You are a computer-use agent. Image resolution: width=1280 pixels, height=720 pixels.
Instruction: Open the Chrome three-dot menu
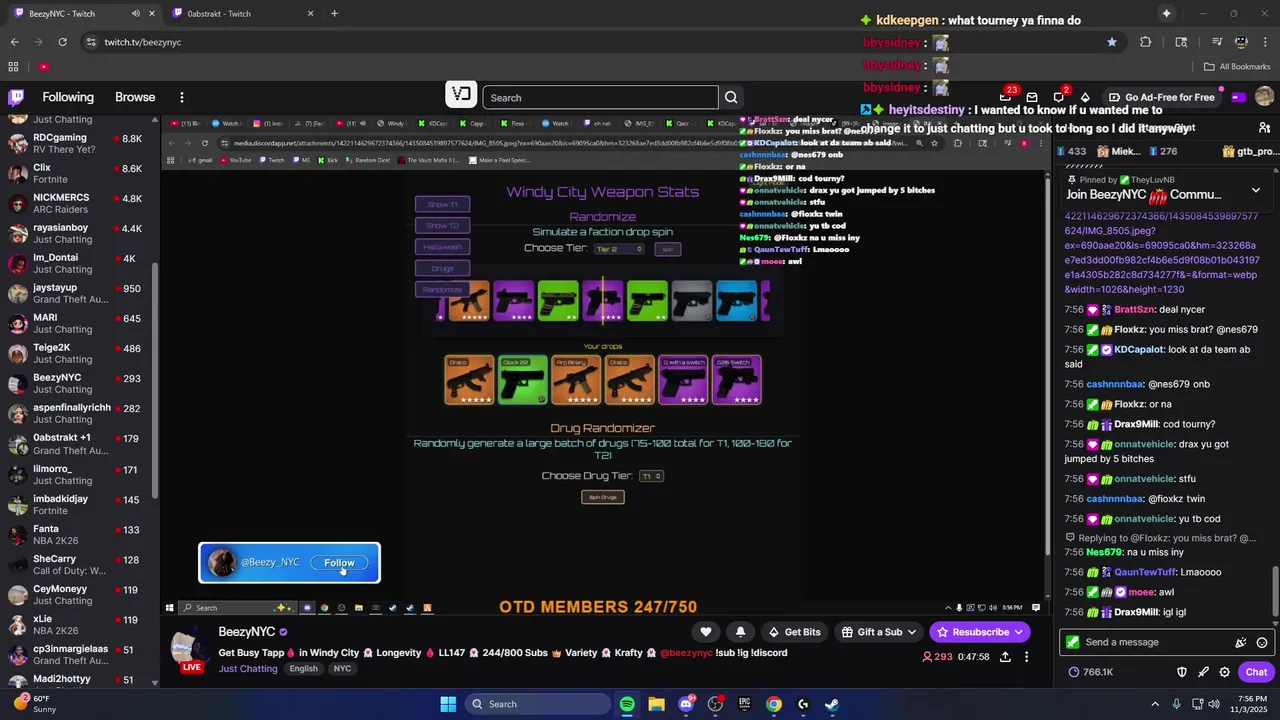click(1265, 42)
